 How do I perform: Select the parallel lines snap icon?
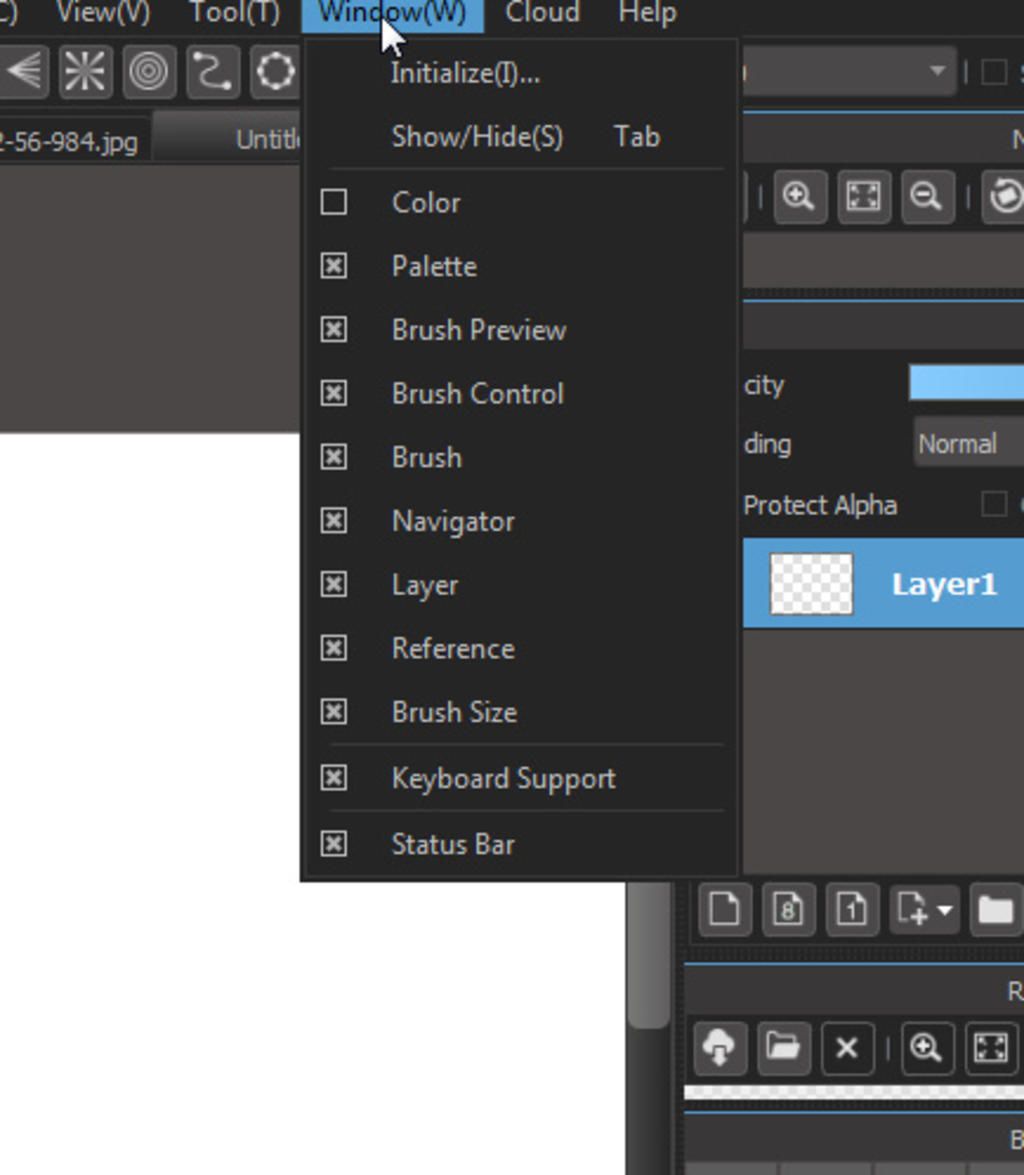point(24,71)
